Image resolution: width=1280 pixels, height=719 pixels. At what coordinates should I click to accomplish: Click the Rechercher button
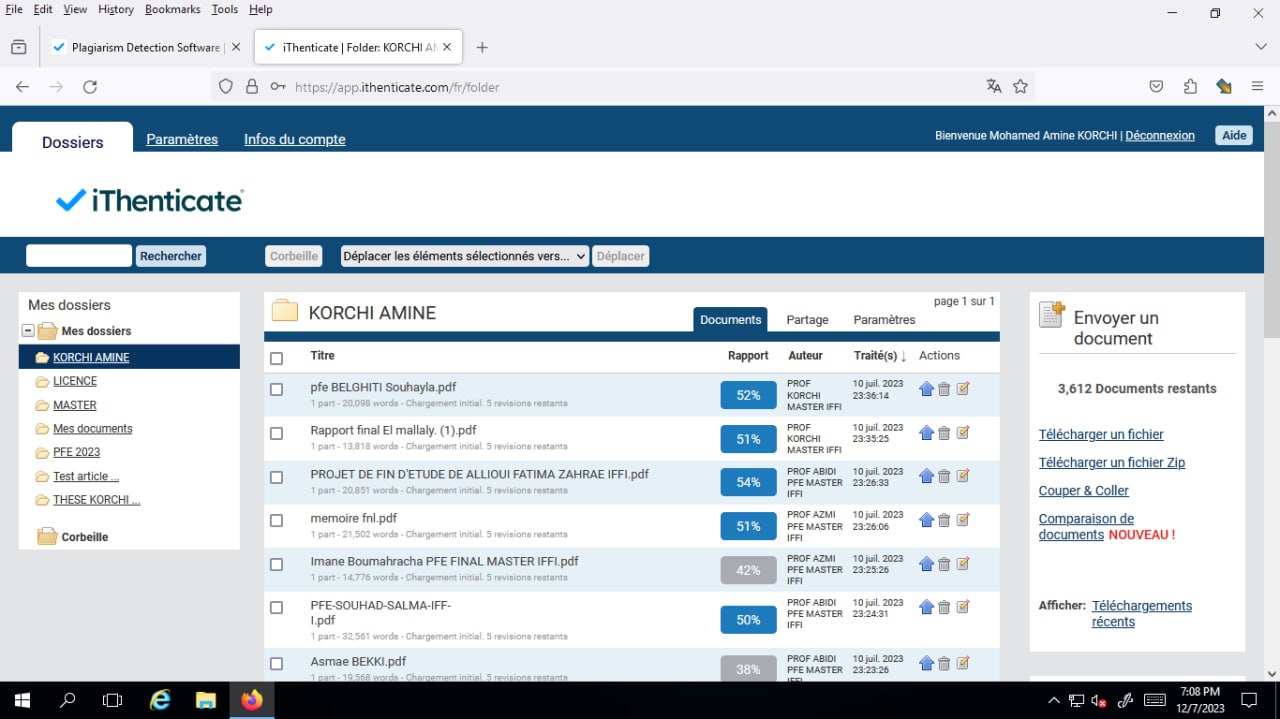point(171,256)
